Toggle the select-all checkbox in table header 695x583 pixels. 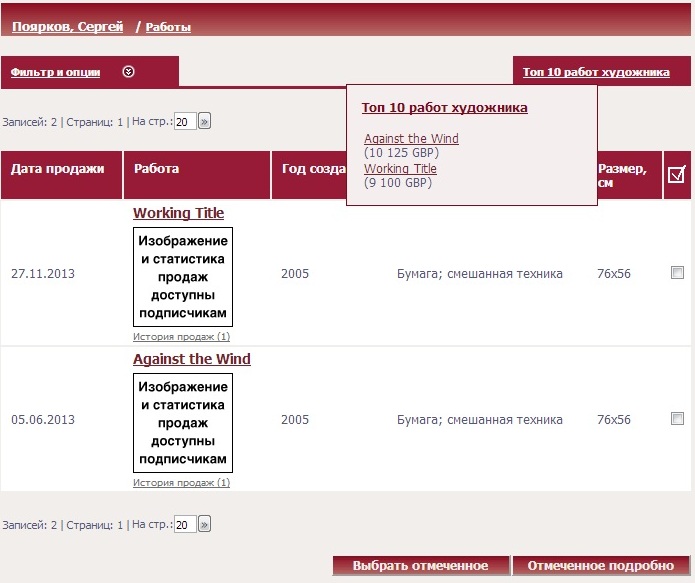click(x=676, y=175)
